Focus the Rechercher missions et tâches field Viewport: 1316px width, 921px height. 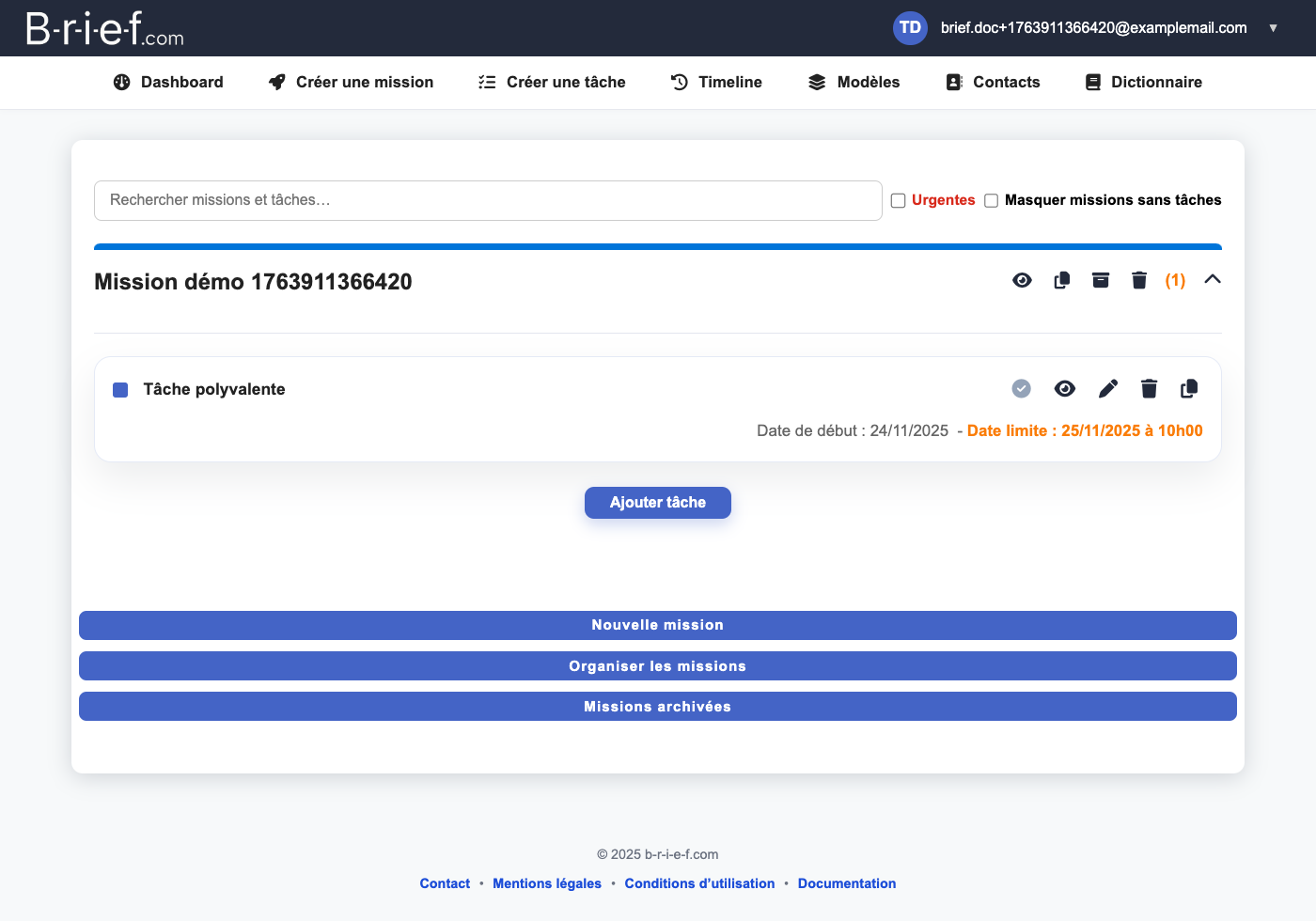(488, 200)
